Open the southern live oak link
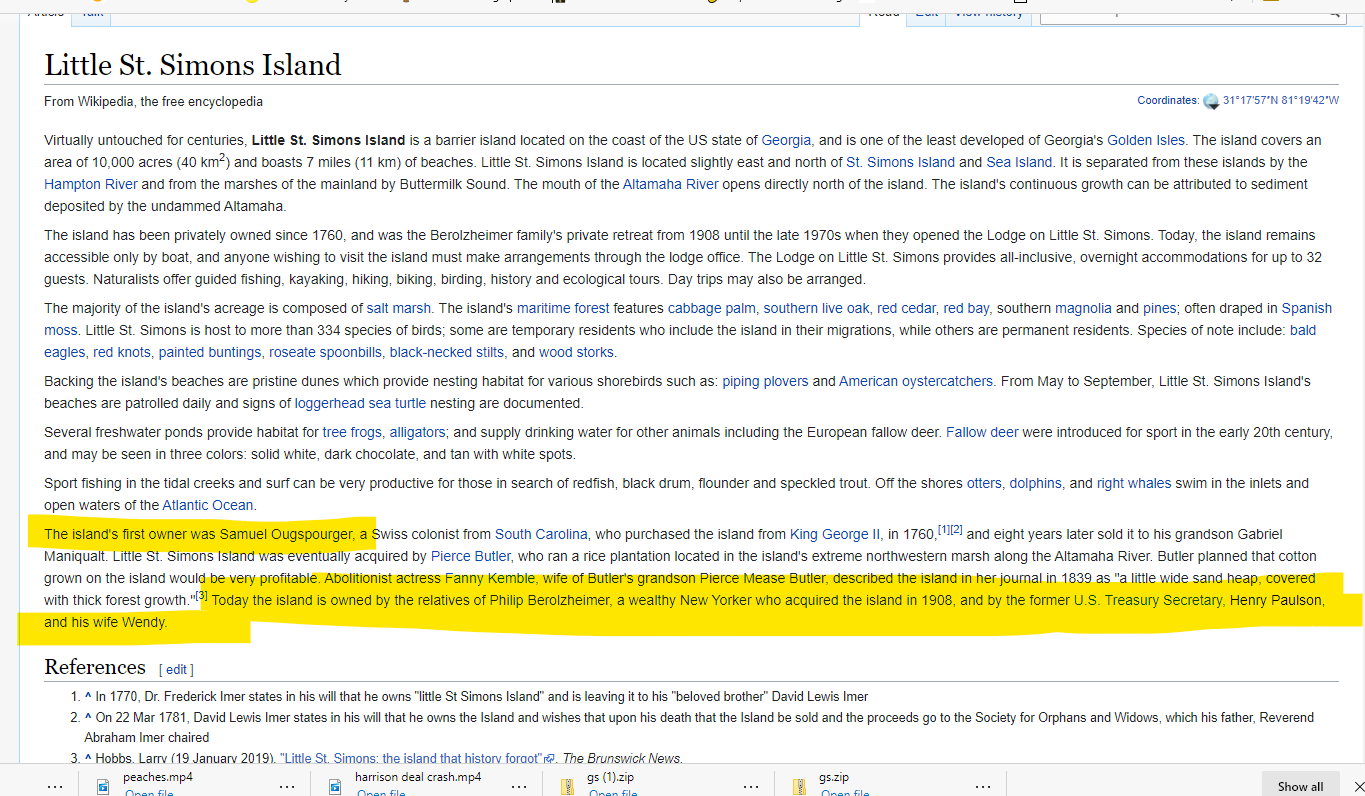 816,308
